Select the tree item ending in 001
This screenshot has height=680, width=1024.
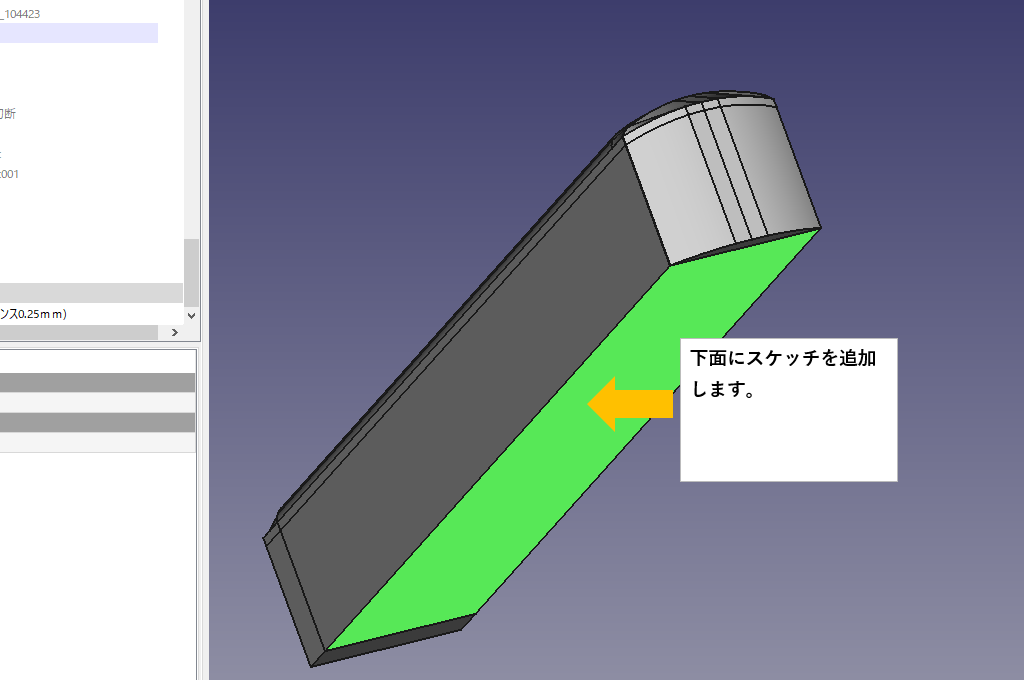(x=9, y=174)
